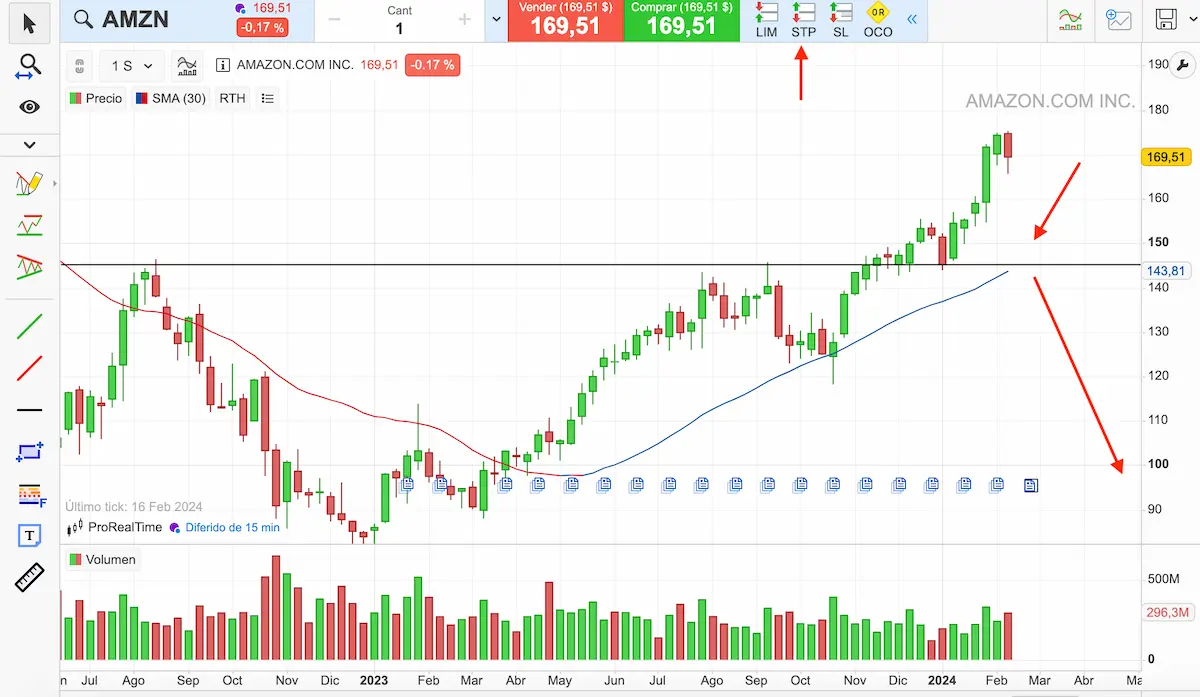Increase quantity with the plus button
This screenshot has height=697, width=1200.
(464, 20)
